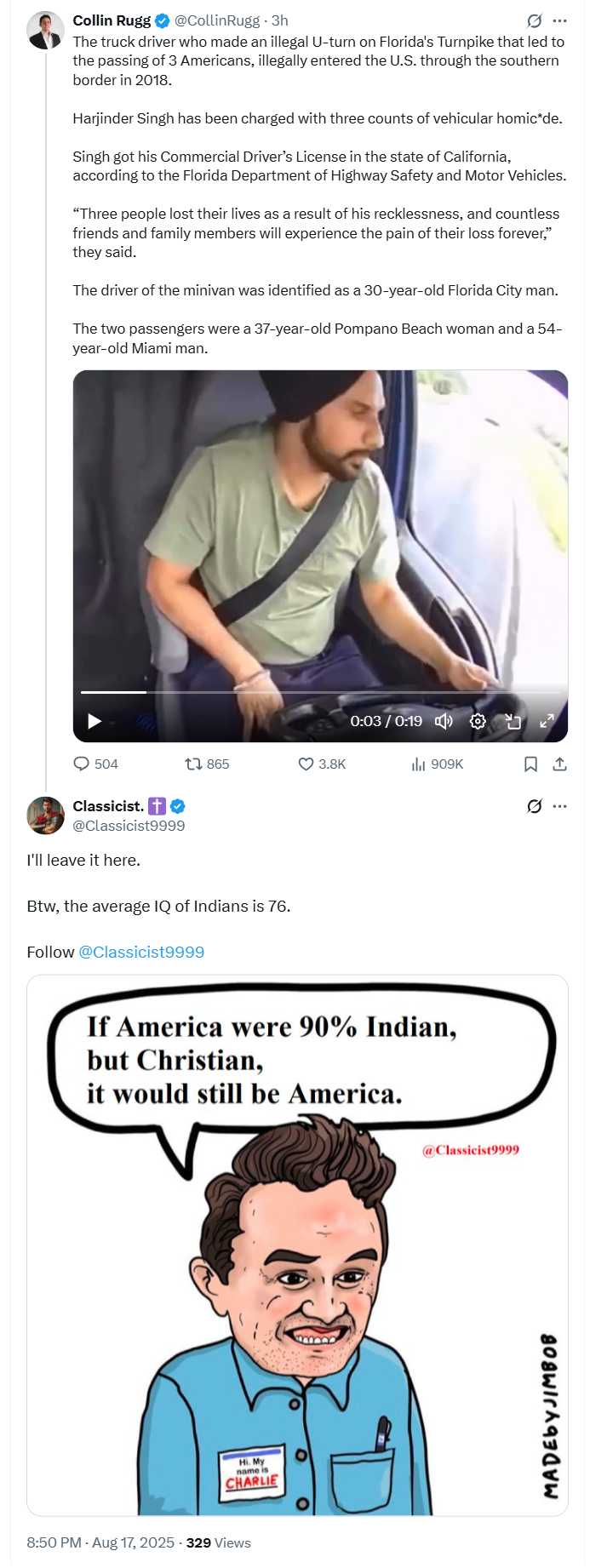Open more options menu on Classicist's post
The image size is (590, 1568).
[x=559, y=806]
